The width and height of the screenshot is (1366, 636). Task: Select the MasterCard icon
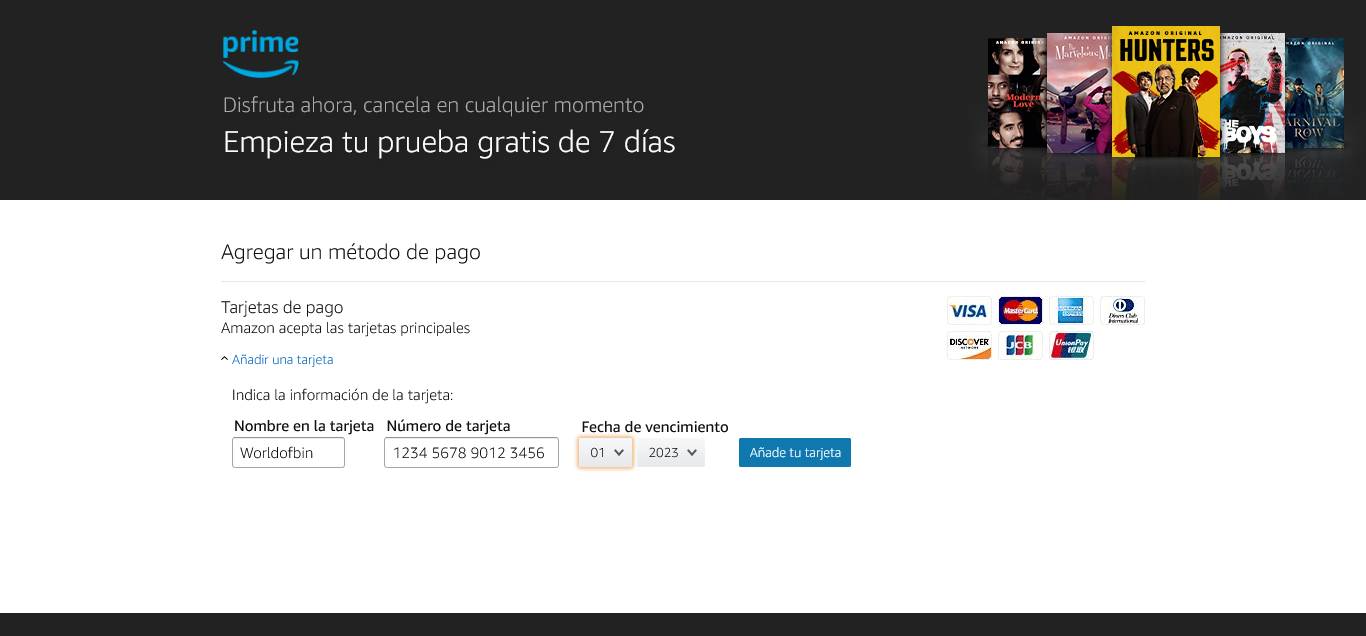(x=1020, y=311)
